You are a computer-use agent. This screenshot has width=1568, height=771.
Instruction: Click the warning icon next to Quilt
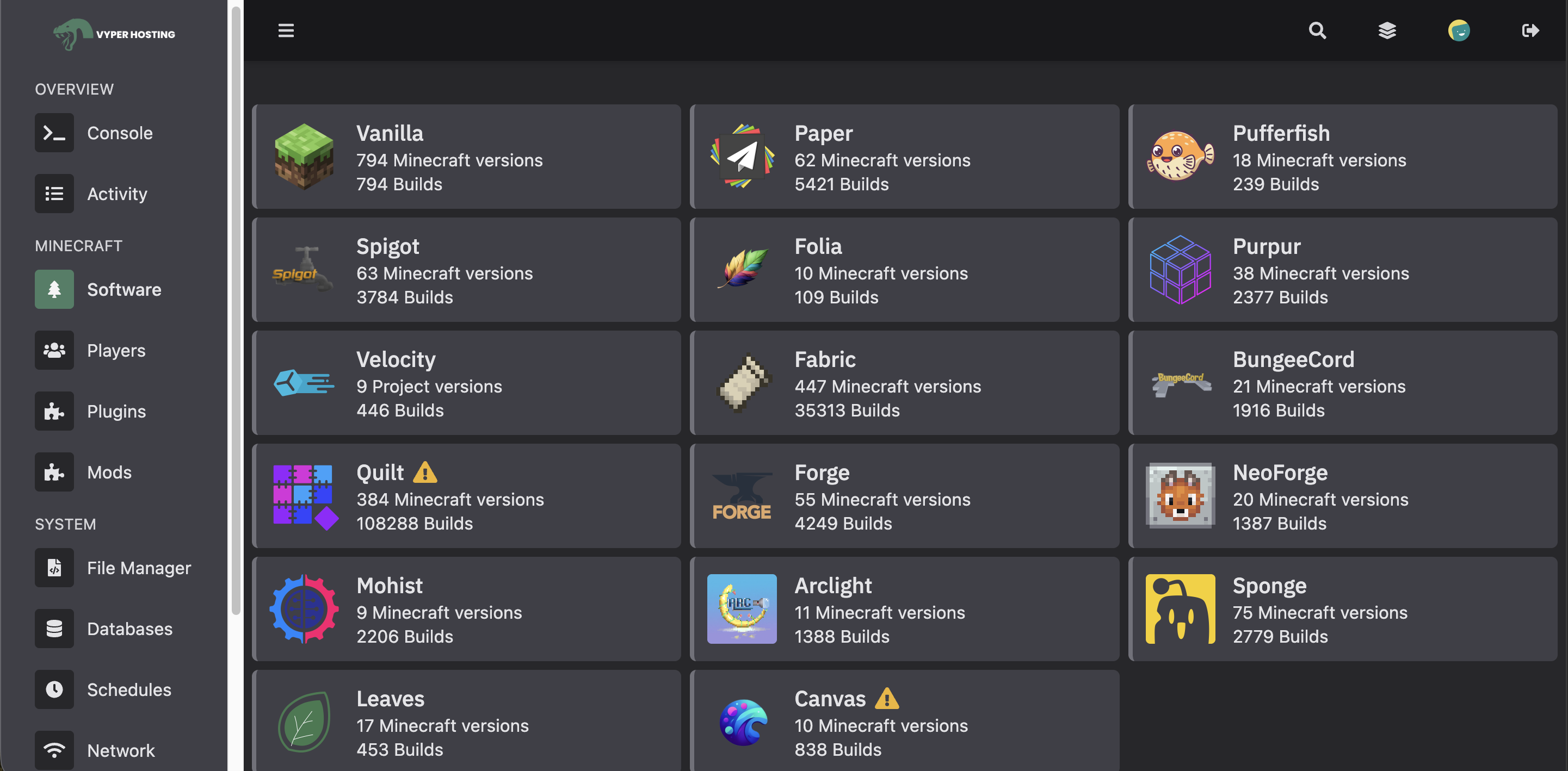(x=425, y=471)
